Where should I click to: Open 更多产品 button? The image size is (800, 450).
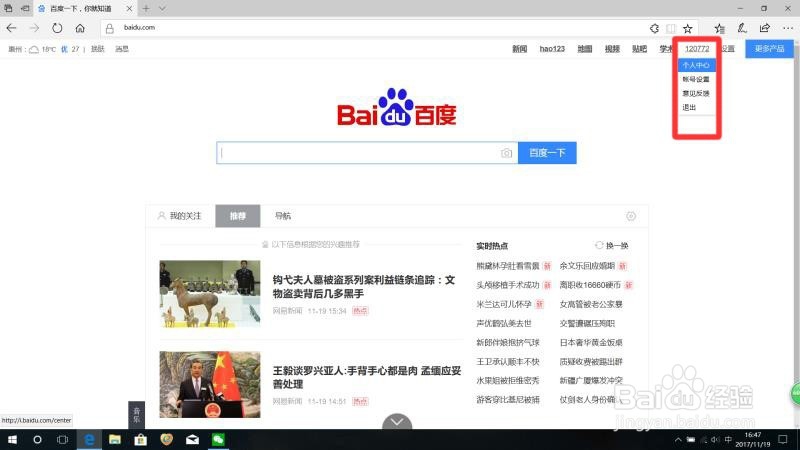pos(769,49)
